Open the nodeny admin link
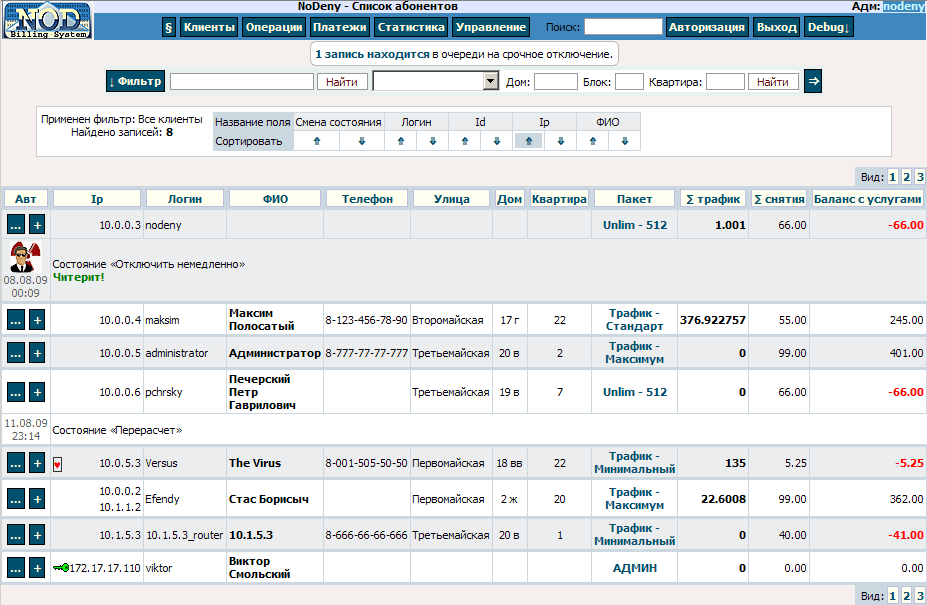 903,7
